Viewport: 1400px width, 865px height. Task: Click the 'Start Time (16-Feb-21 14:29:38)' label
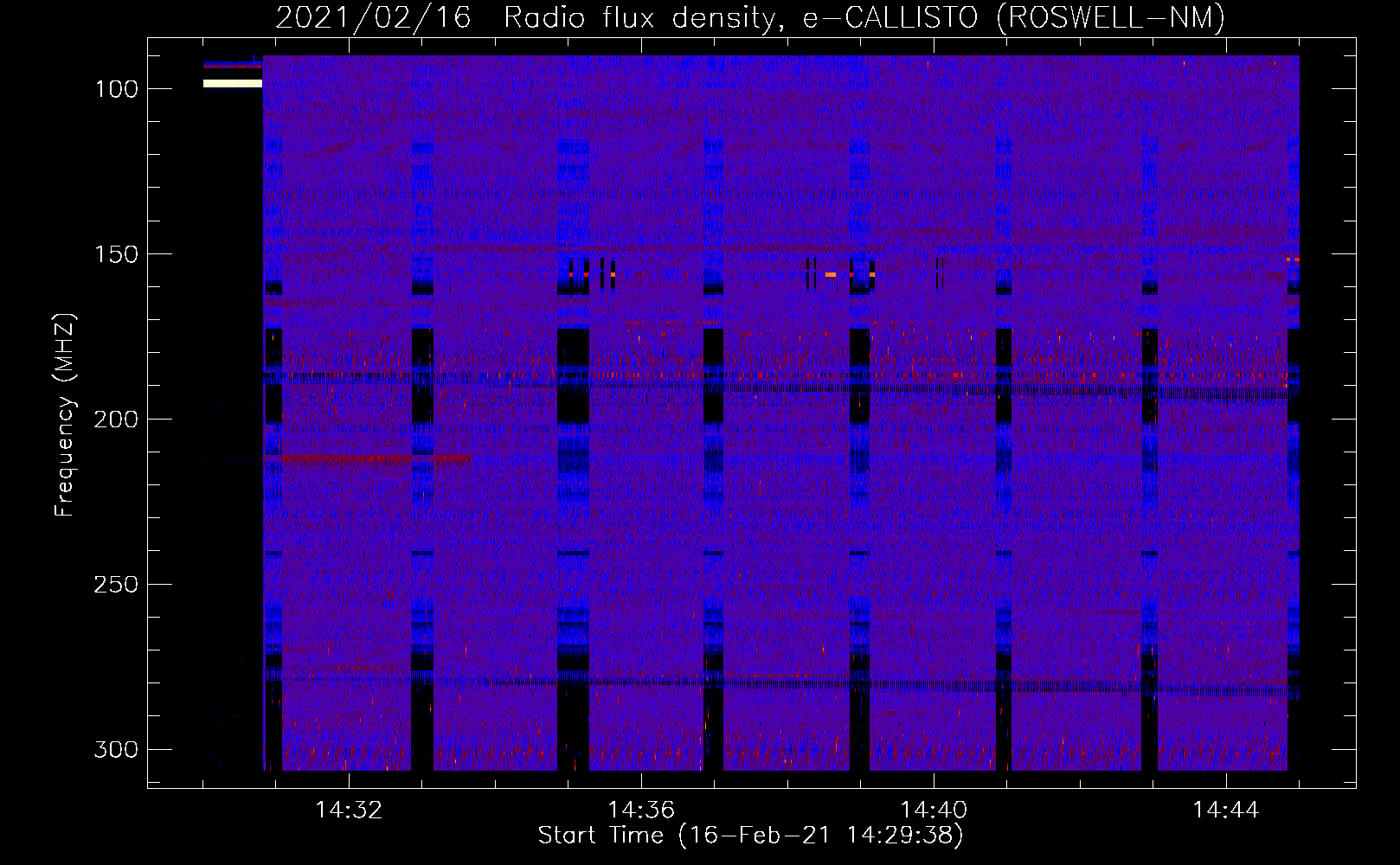[x=750, y=836]
